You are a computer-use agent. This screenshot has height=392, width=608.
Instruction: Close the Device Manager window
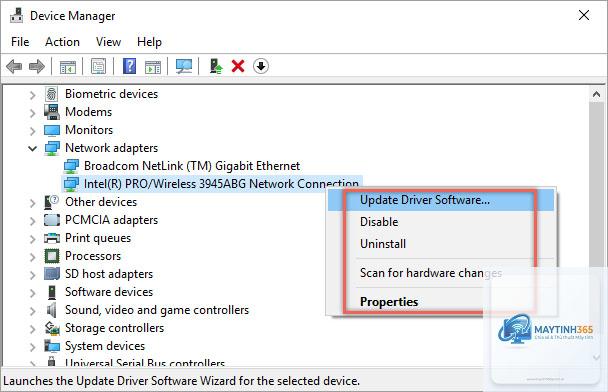tap(584, 16)
